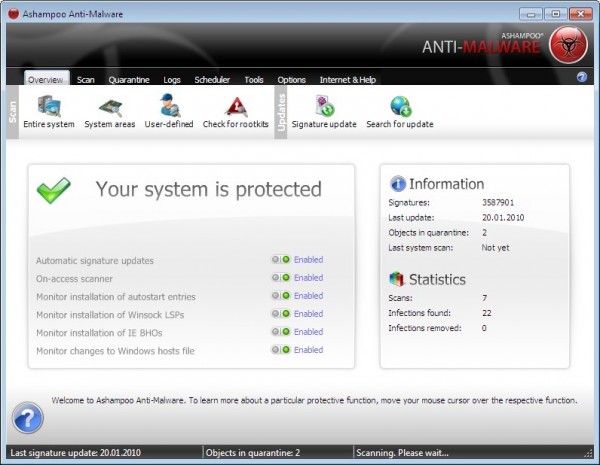Click 'Infections found:' value 22
This screenshot has height=465, width=600.
click(486, 313)
